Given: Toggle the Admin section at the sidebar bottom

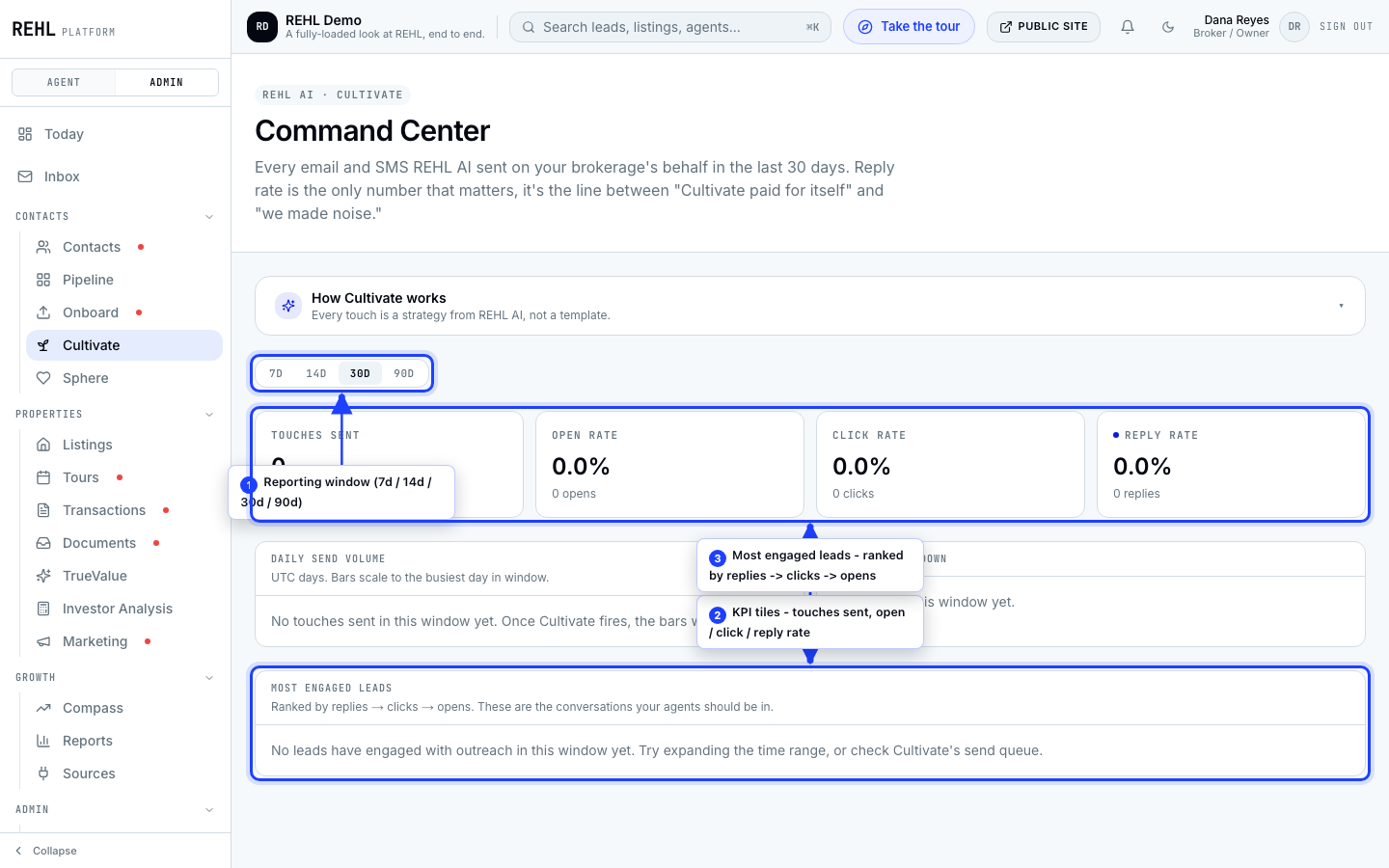Looking at the screenshot, I should click(209, 810).
